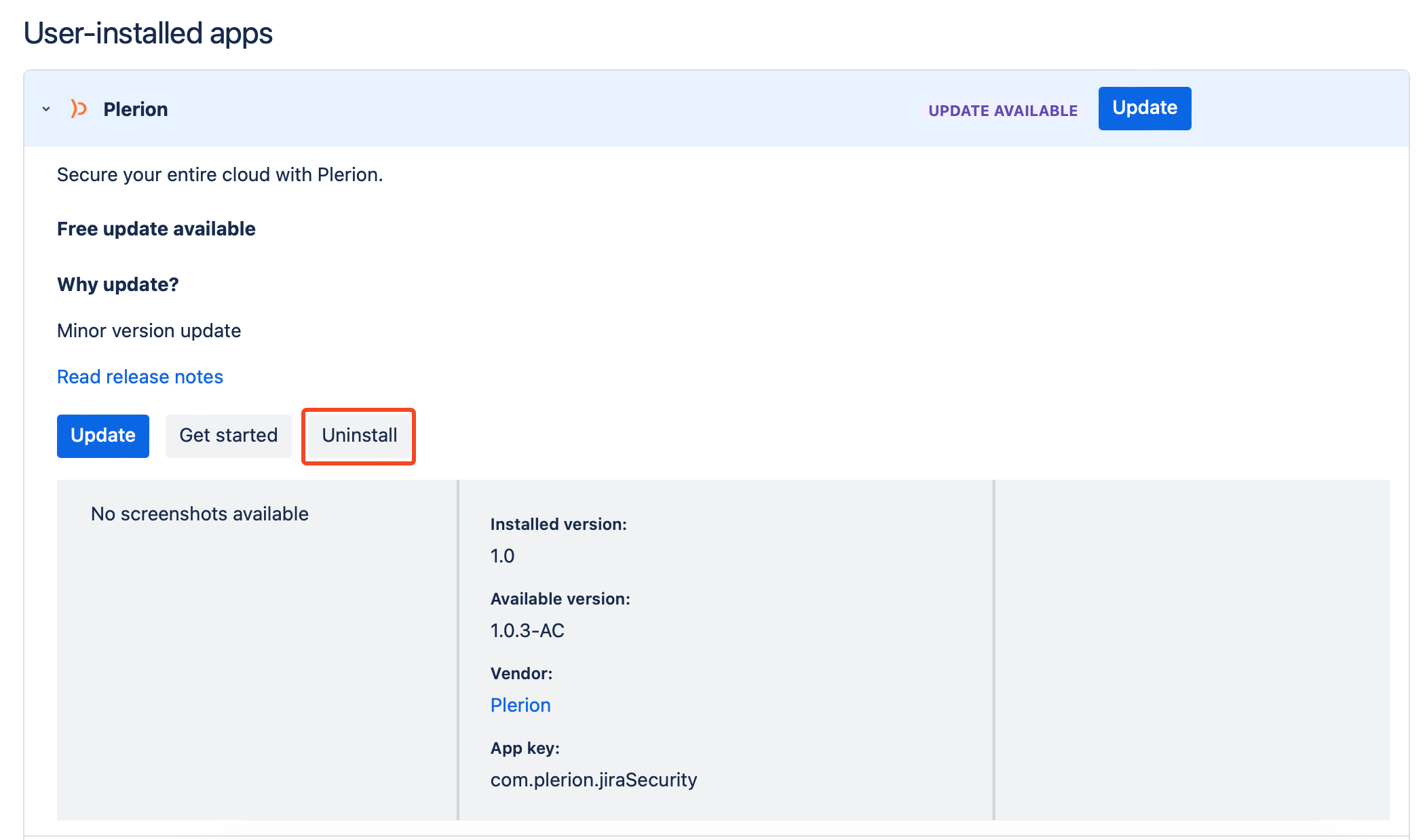Click the Secure your entire cloud description
1425x840 pixels.
click(220, 174)
